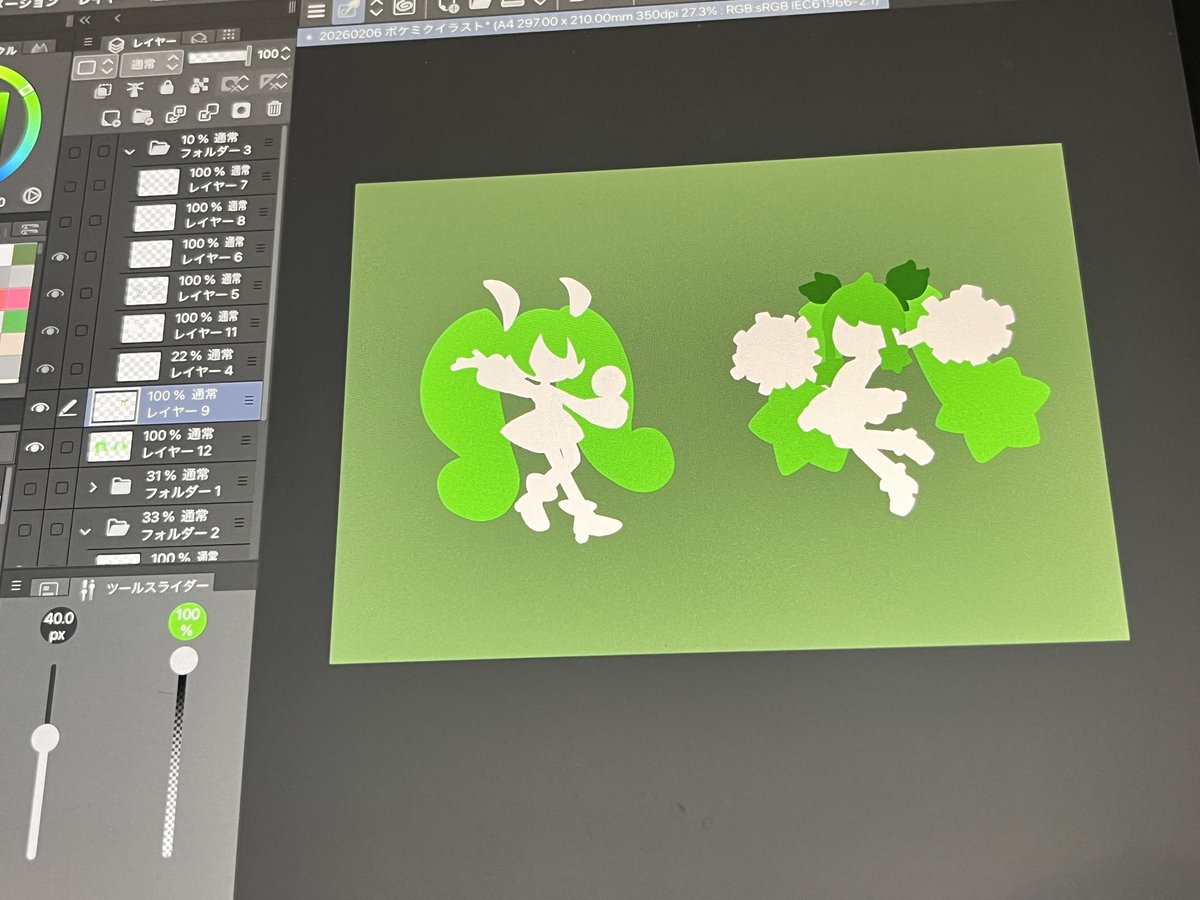This screenshot has width=1200, height=900.
Task: Open command bar hamburger menu
Action: (x=316, y=11)
